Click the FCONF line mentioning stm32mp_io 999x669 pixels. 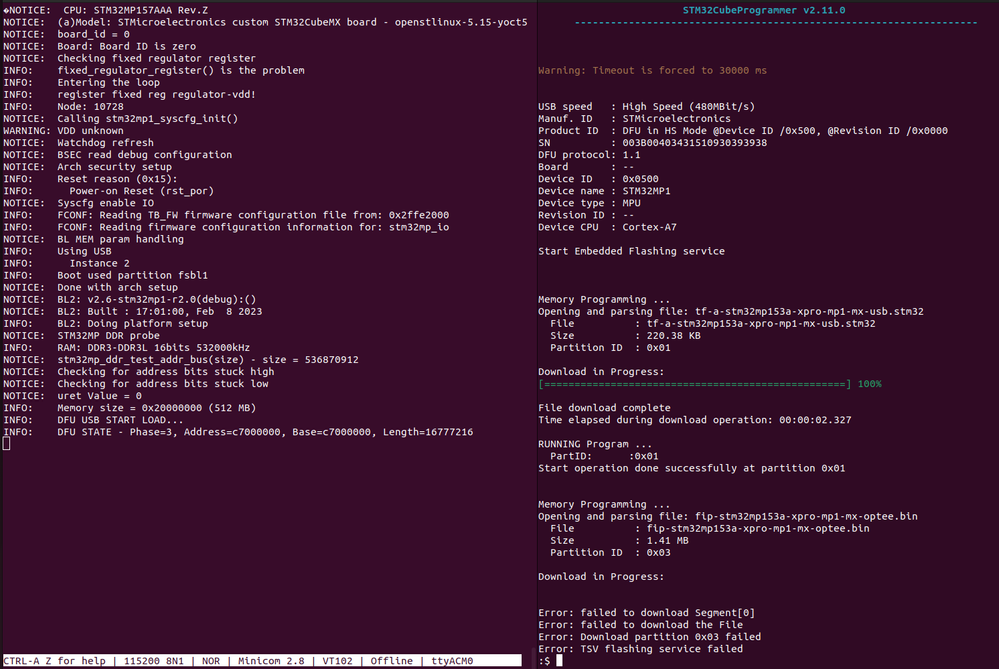(226, 227)
